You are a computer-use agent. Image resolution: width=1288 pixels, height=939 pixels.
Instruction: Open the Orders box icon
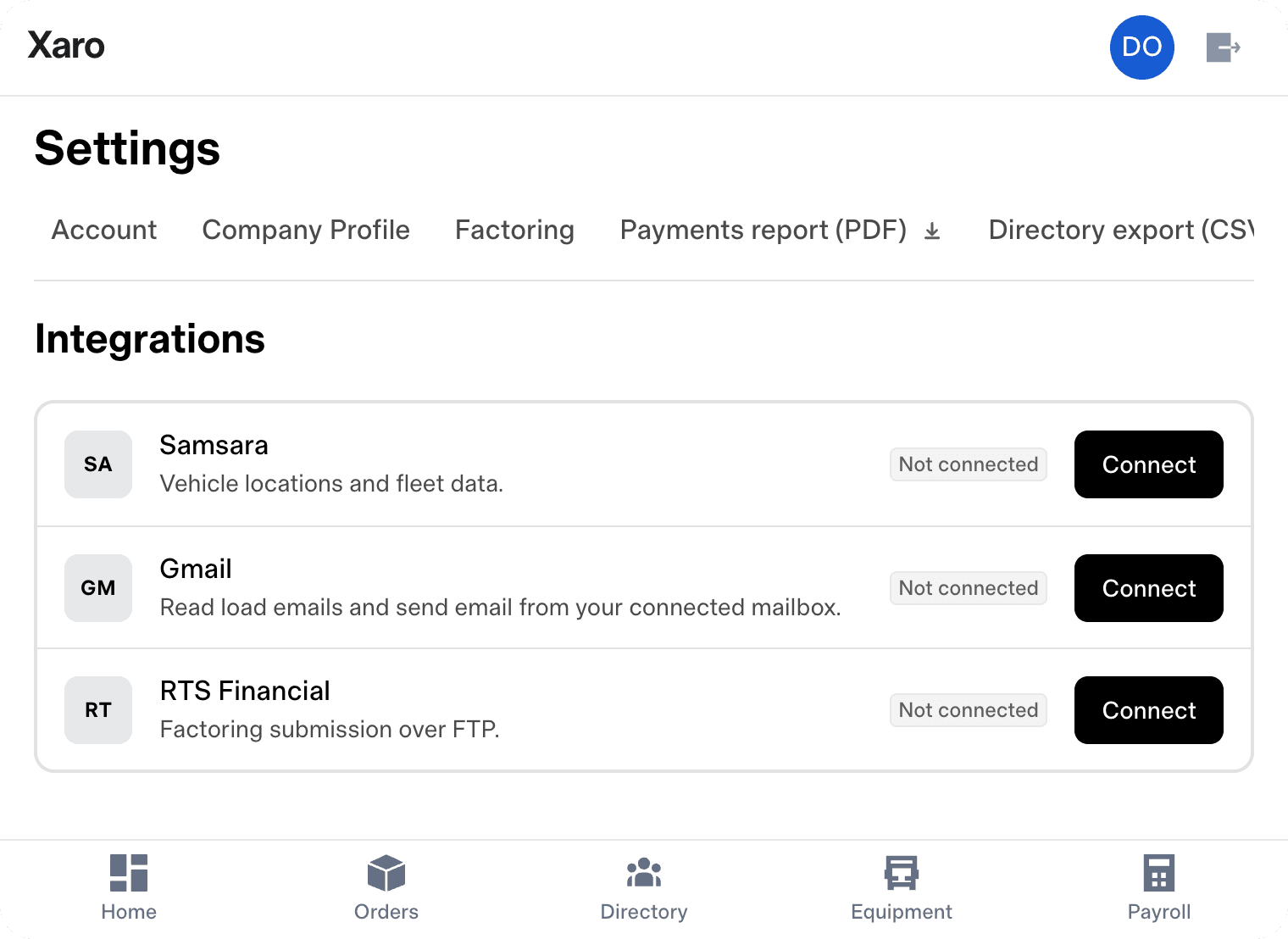click(x=386, y=873)
